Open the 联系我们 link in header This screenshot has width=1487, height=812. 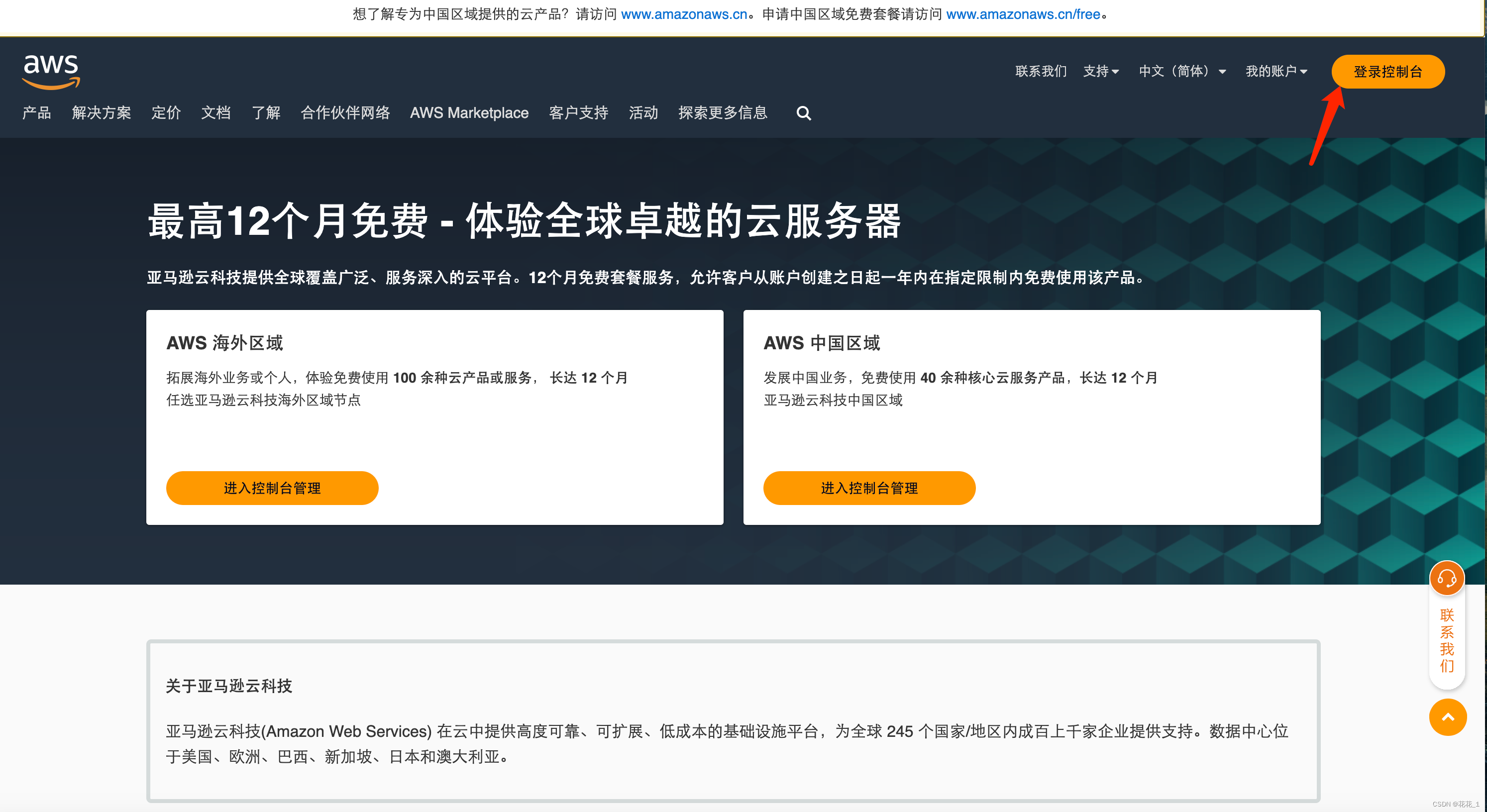[1041, 71]
